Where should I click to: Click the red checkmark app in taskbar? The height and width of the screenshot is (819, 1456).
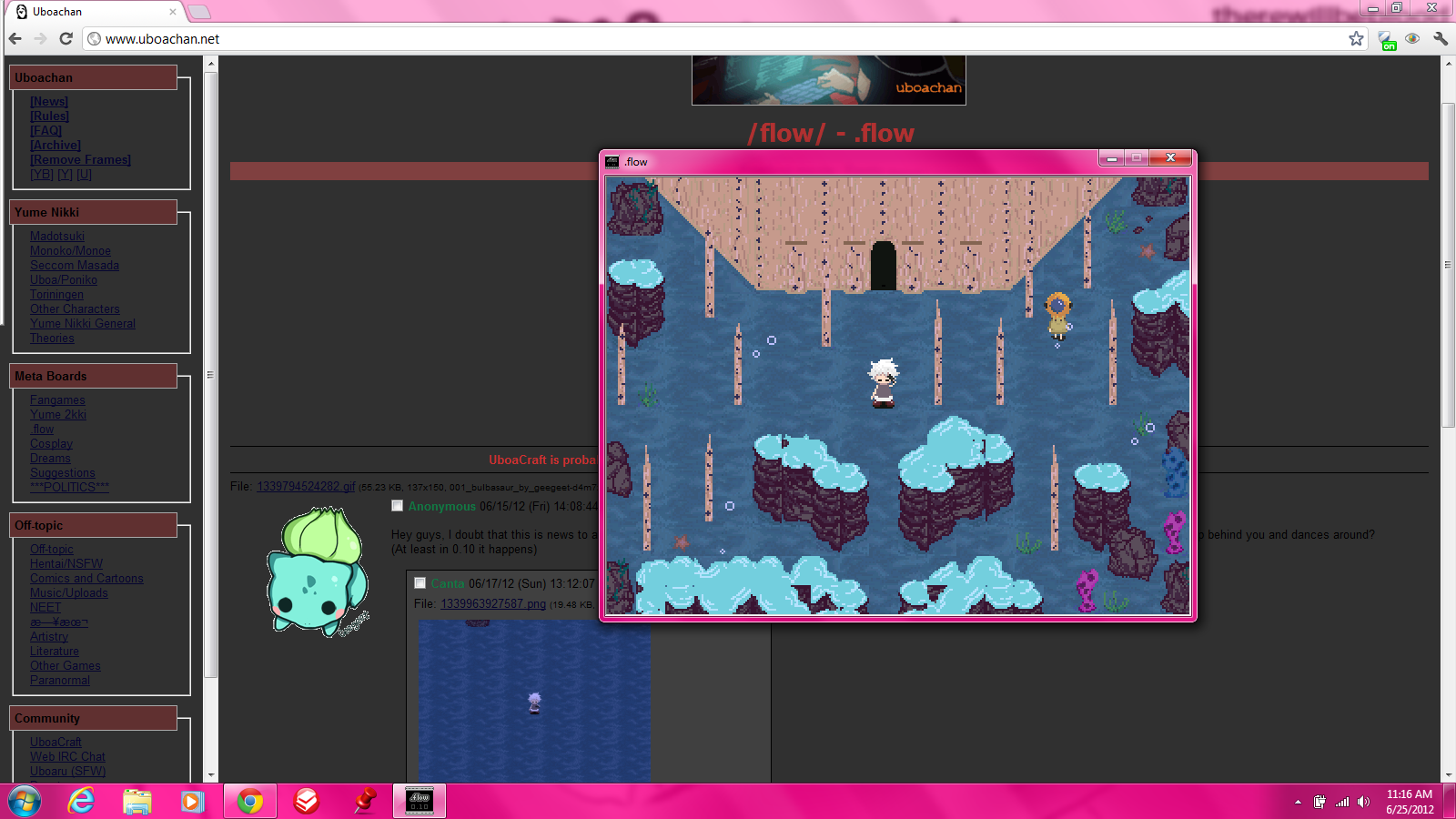(x=307, y=802)
